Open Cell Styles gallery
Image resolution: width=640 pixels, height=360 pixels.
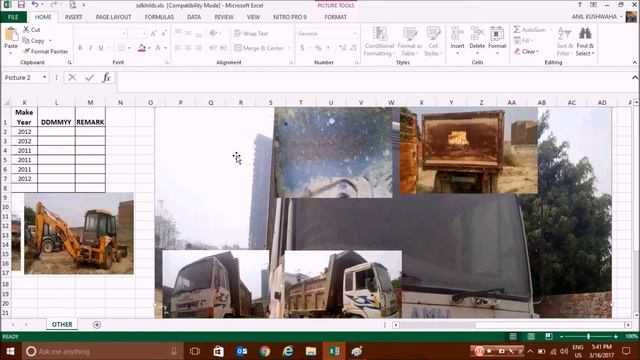pos(433,41)
